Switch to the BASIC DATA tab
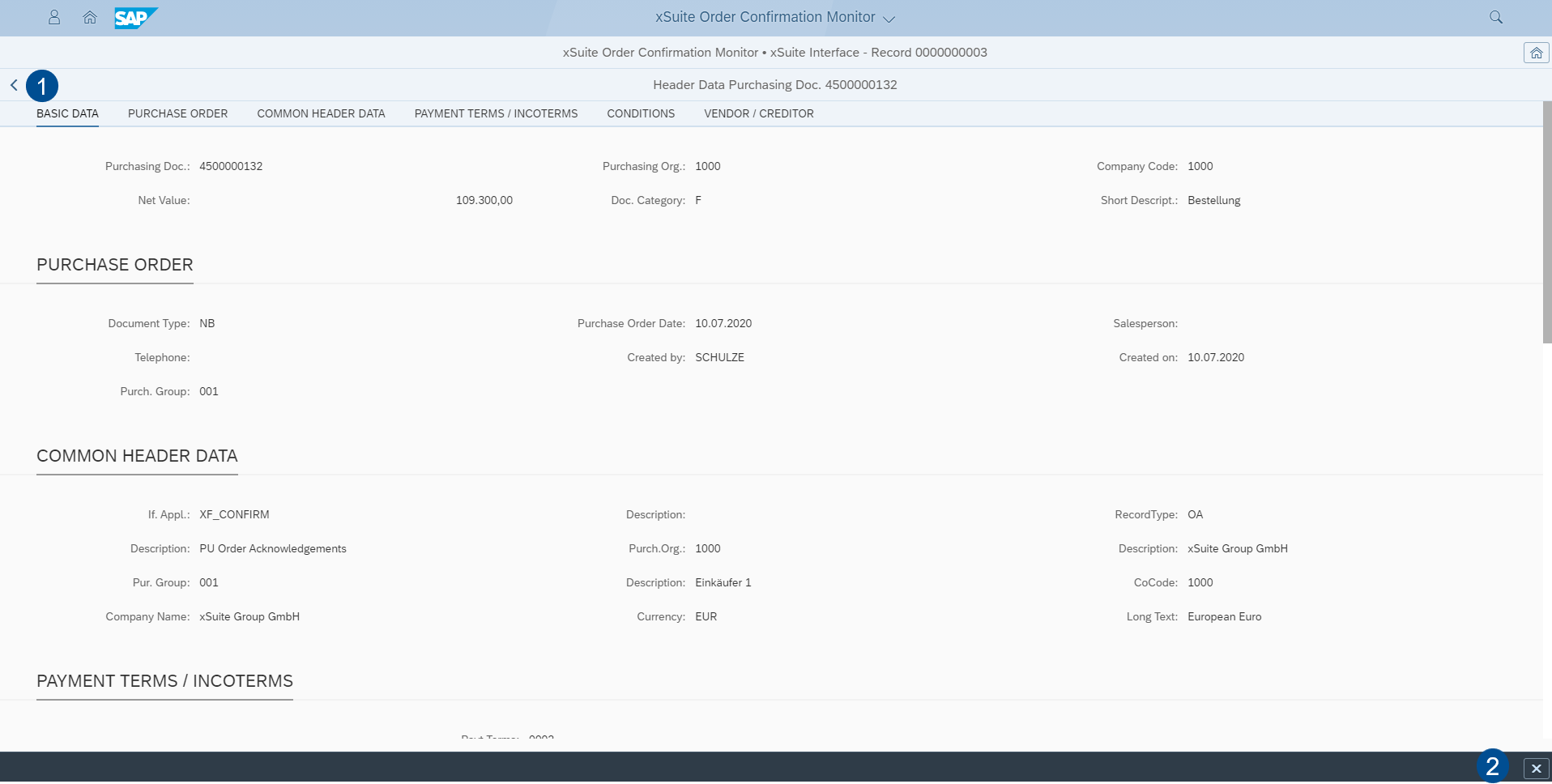Viewport: 1552px width, 784px height. [67, 113]
